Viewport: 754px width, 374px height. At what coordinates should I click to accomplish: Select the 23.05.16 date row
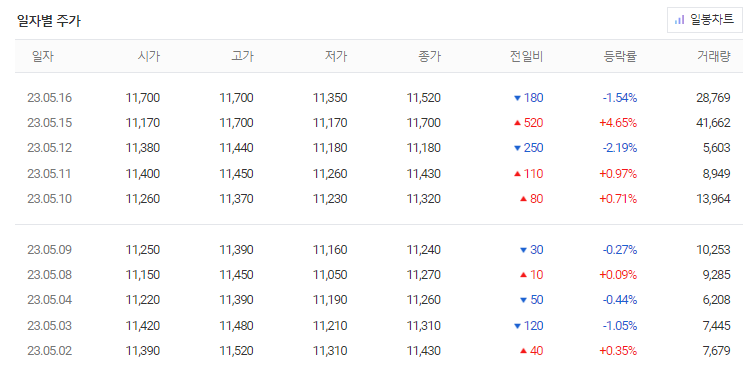click(378, 98)
